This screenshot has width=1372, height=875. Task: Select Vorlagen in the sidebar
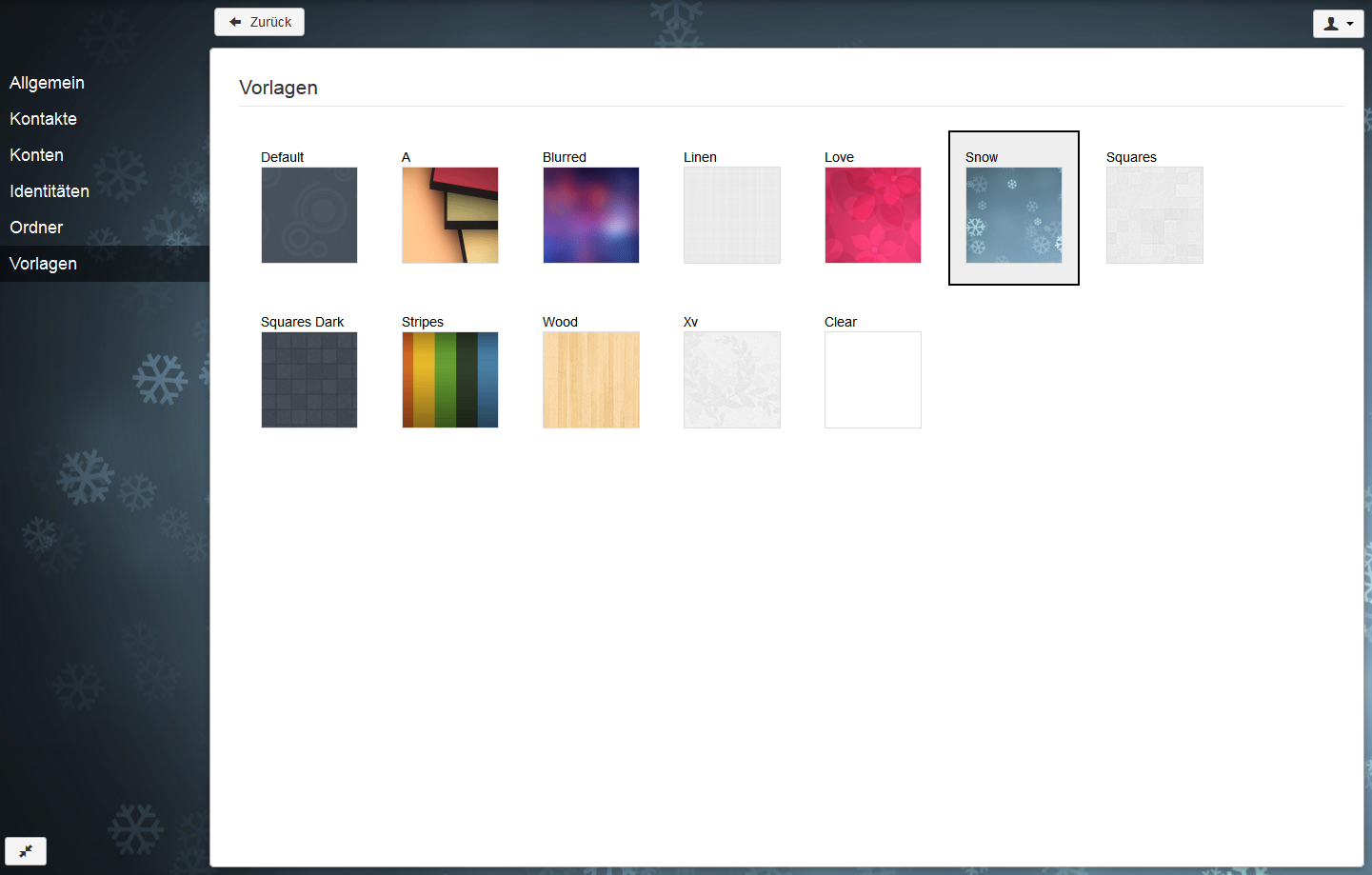pos(43,264)
